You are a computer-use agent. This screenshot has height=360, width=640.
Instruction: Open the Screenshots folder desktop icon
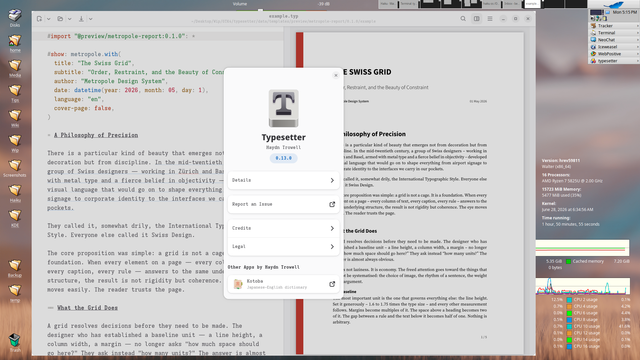coord(15,168)
